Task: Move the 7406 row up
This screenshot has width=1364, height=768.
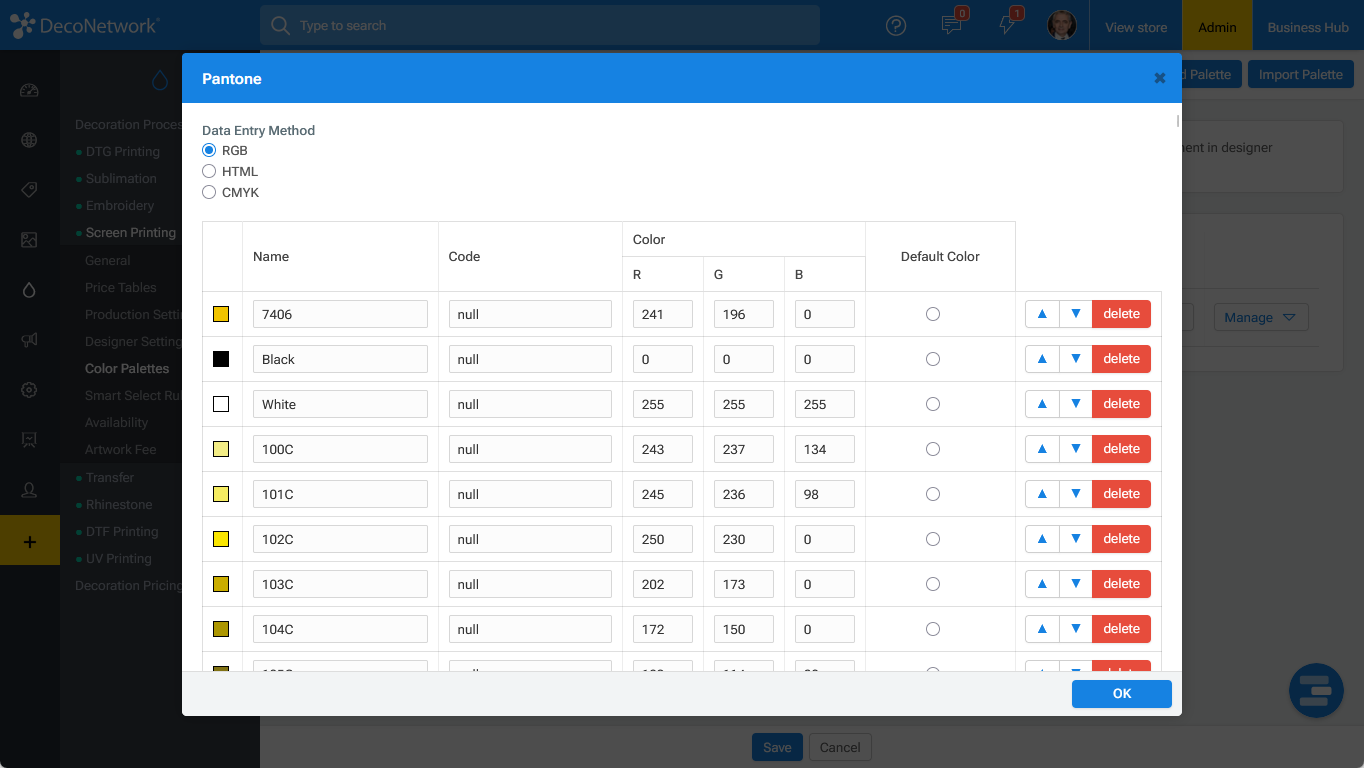Action: click(1042, 314)
